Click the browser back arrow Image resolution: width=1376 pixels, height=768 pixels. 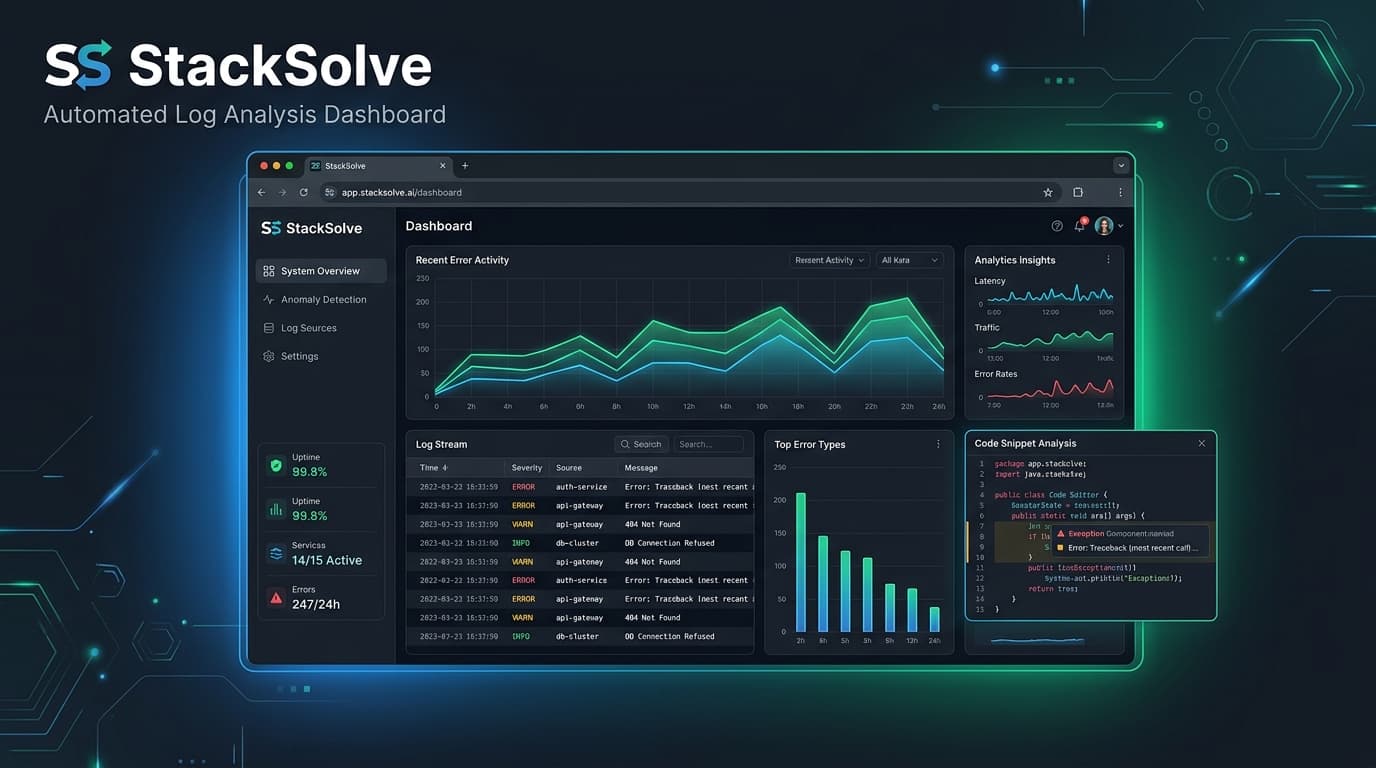tap(261, 192)
